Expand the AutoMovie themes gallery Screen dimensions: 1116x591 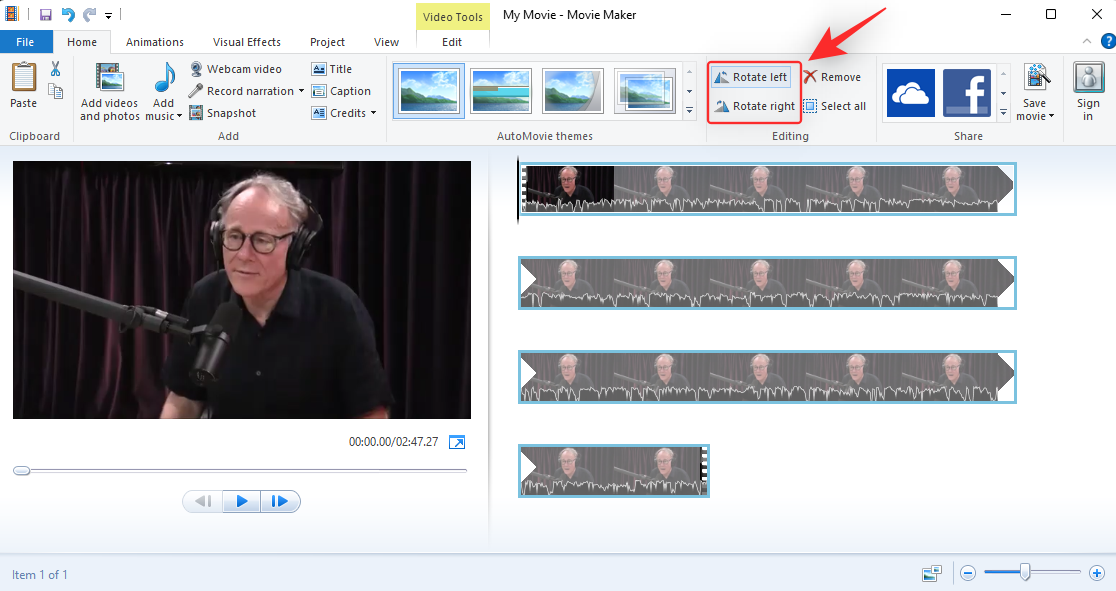(x=689, y=111)
